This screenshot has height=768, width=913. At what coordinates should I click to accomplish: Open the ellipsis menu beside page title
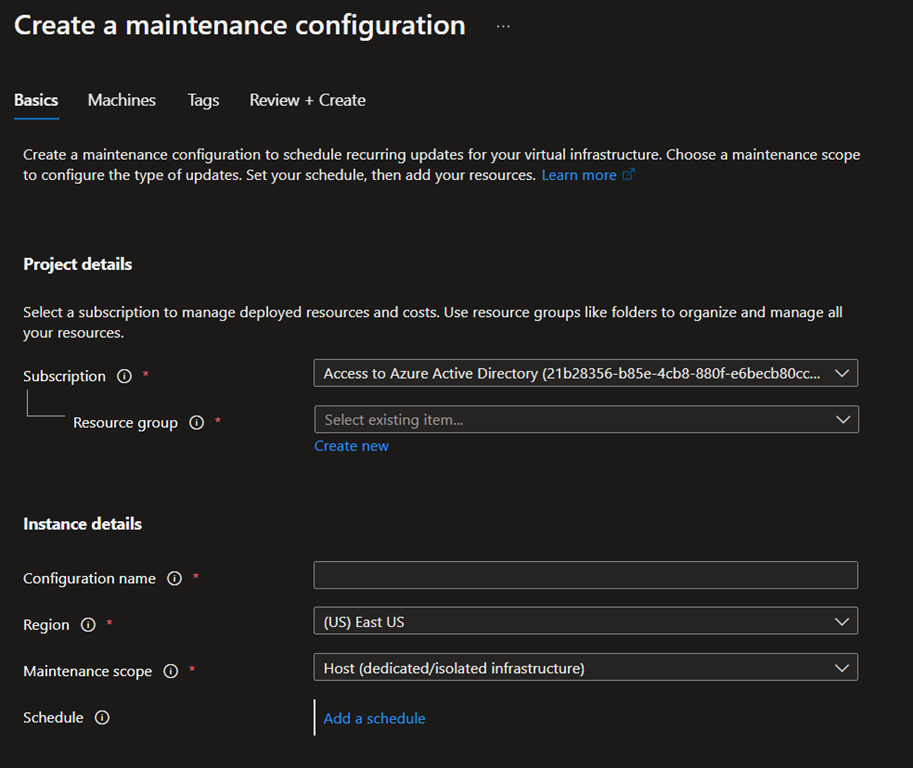pyautogui.click(x=503, y=27)
